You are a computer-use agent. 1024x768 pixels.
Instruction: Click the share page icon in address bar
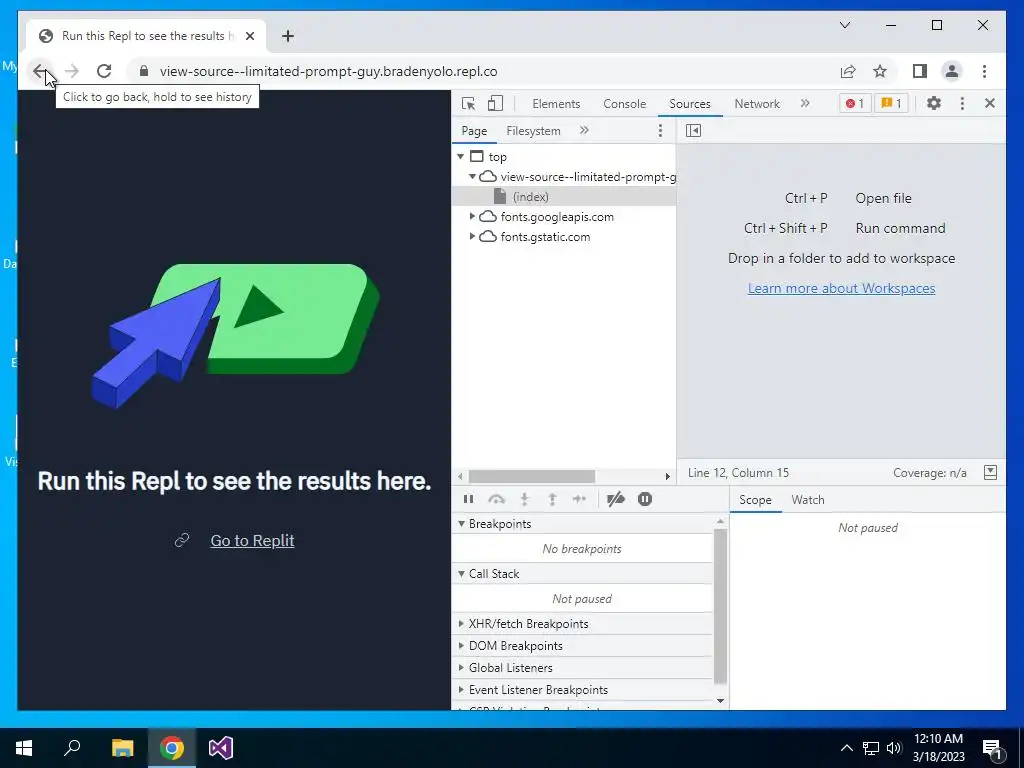[848, 71]
